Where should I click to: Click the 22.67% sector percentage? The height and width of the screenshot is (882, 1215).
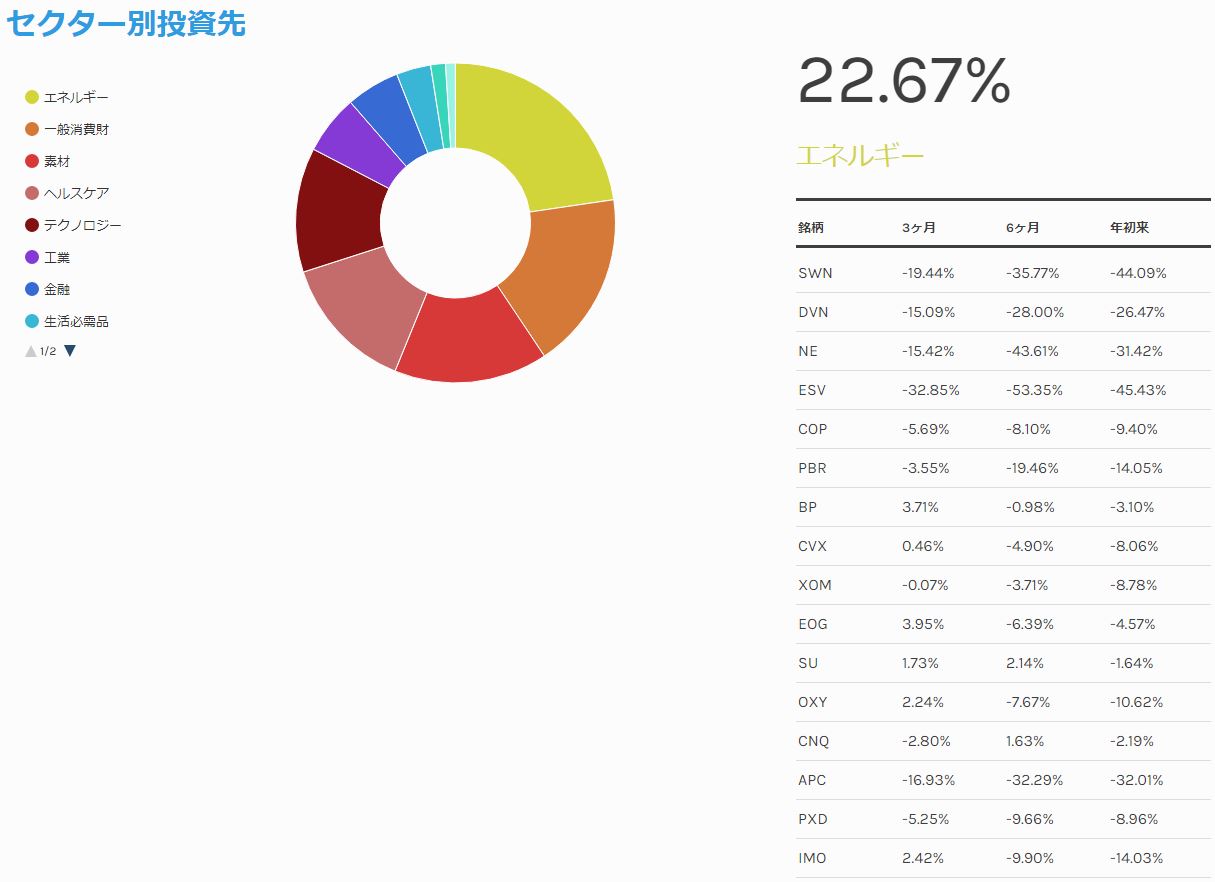[x=905, y=81]
